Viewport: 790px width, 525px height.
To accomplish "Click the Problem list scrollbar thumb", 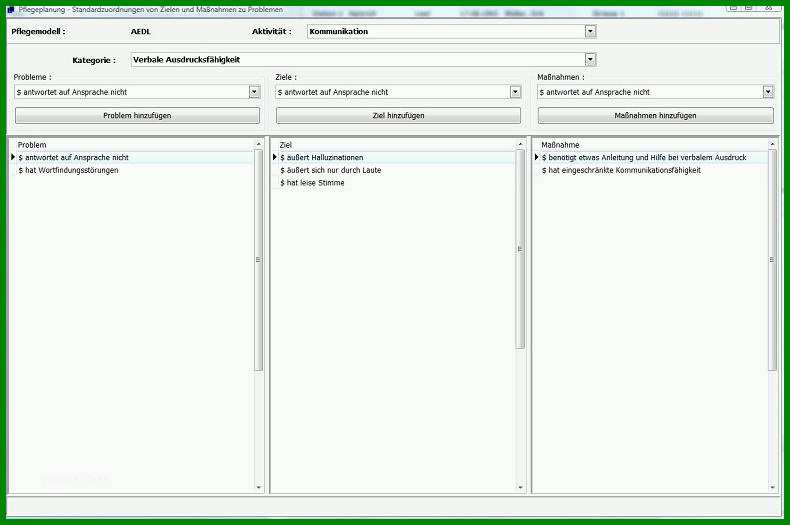I will [x=258, y=260].
